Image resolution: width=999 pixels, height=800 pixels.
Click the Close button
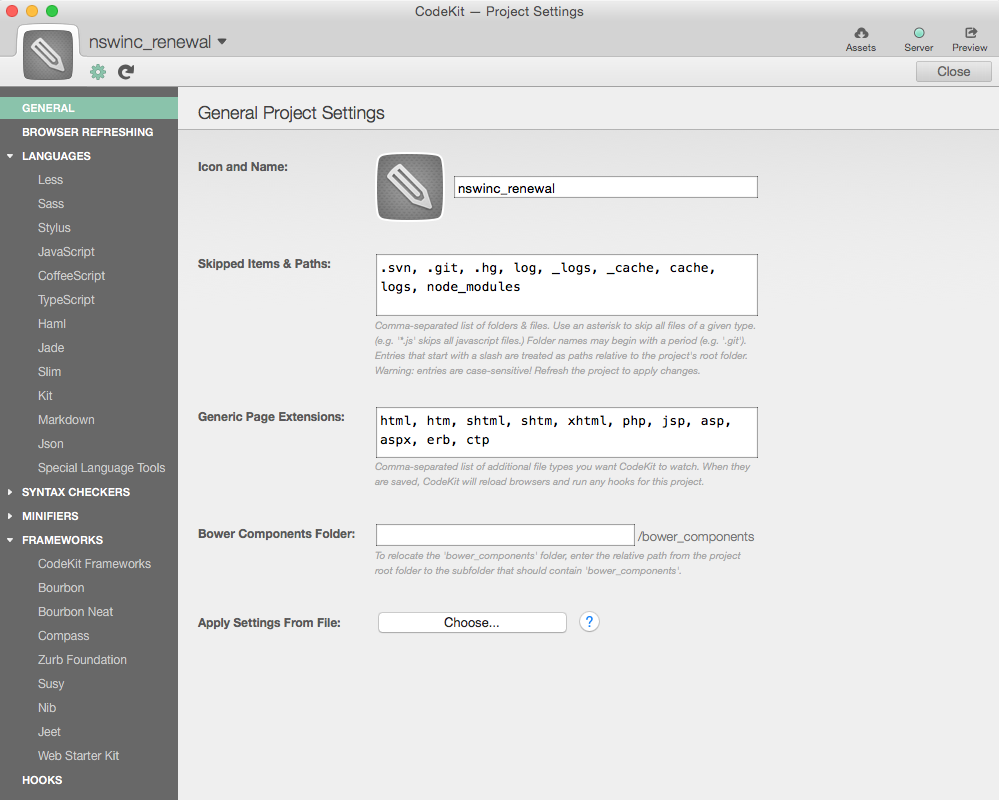[x=954, y=71]
